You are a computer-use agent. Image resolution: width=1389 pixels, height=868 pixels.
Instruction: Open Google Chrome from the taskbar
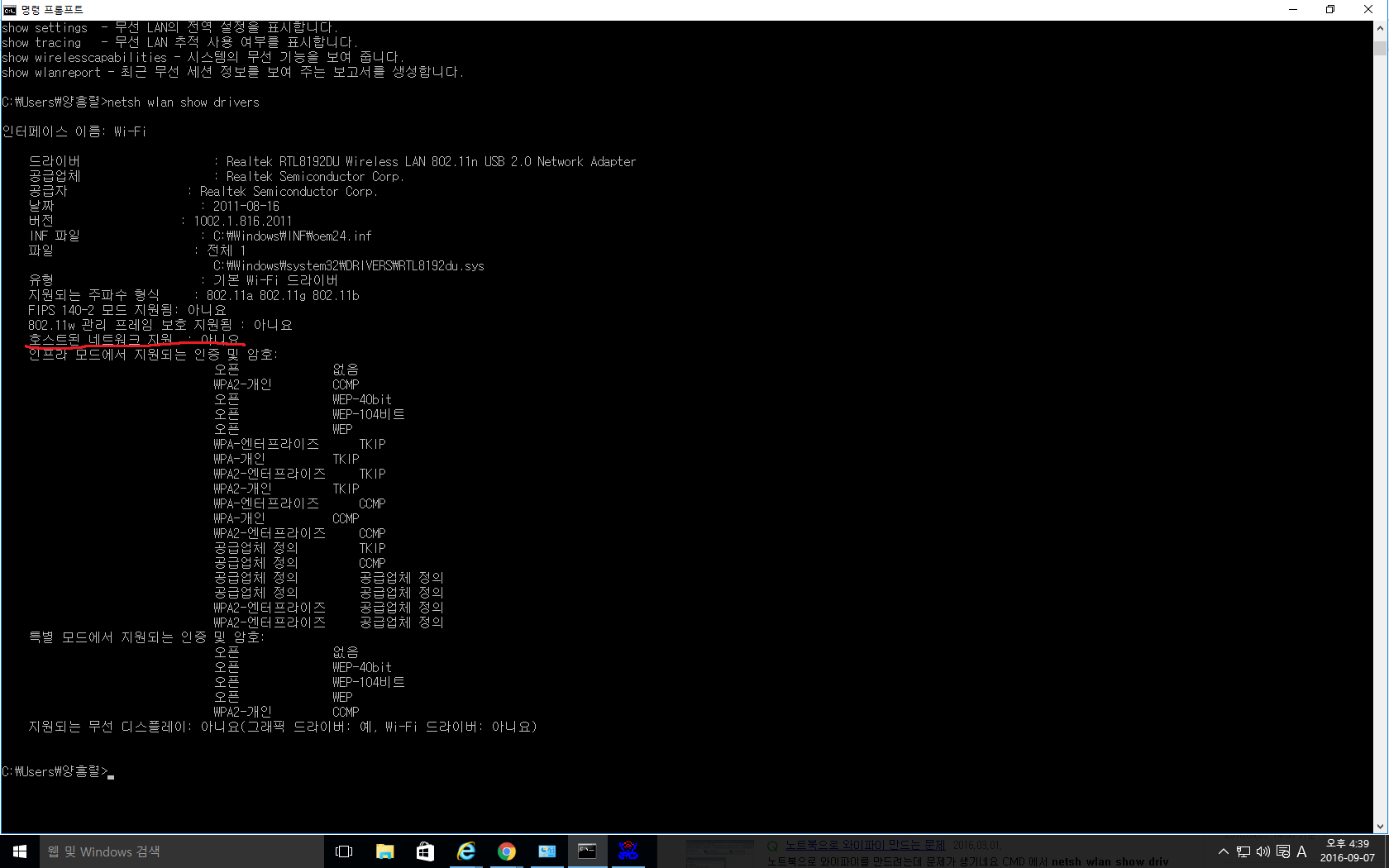tap(506, 851)
